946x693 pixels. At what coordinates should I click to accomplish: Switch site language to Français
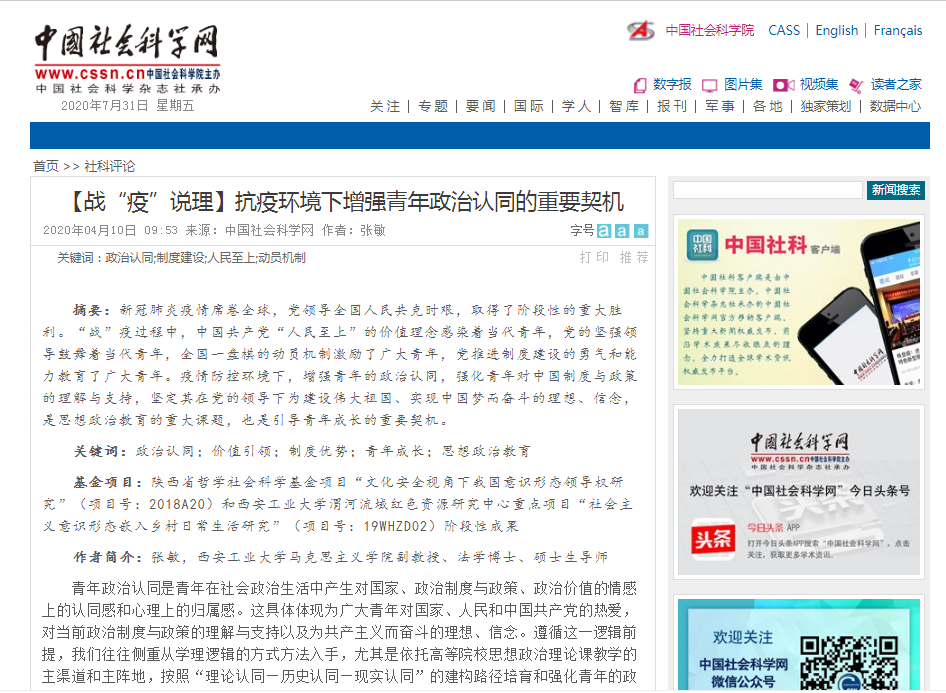pos(897,30)
